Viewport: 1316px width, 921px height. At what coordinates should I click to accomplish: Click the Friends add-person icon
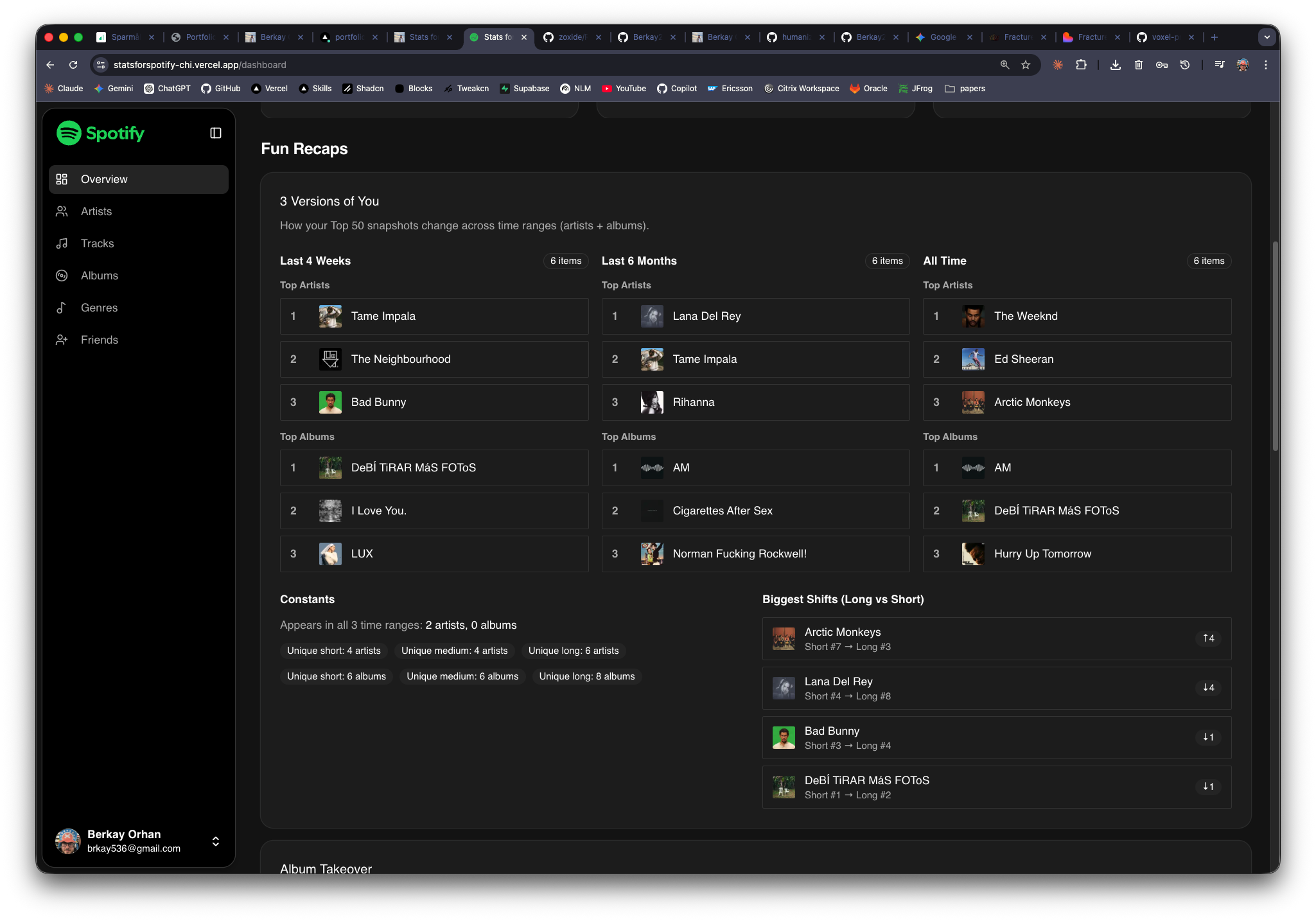[62, 340]
